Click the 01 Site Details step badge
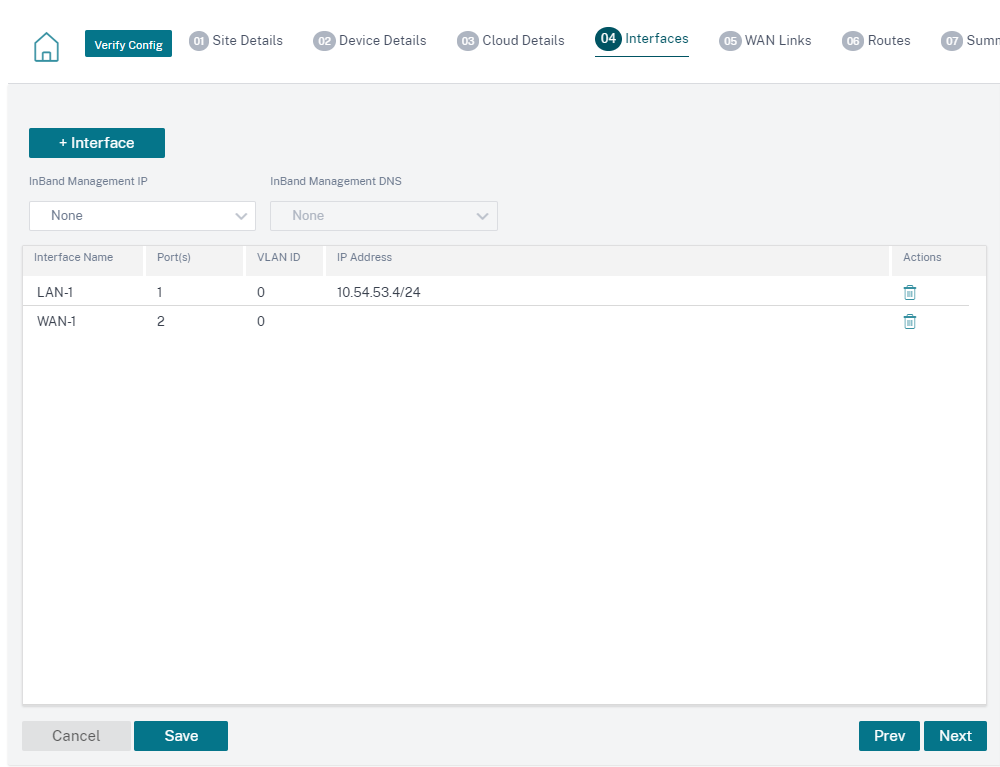 click(x=198, y=41)
